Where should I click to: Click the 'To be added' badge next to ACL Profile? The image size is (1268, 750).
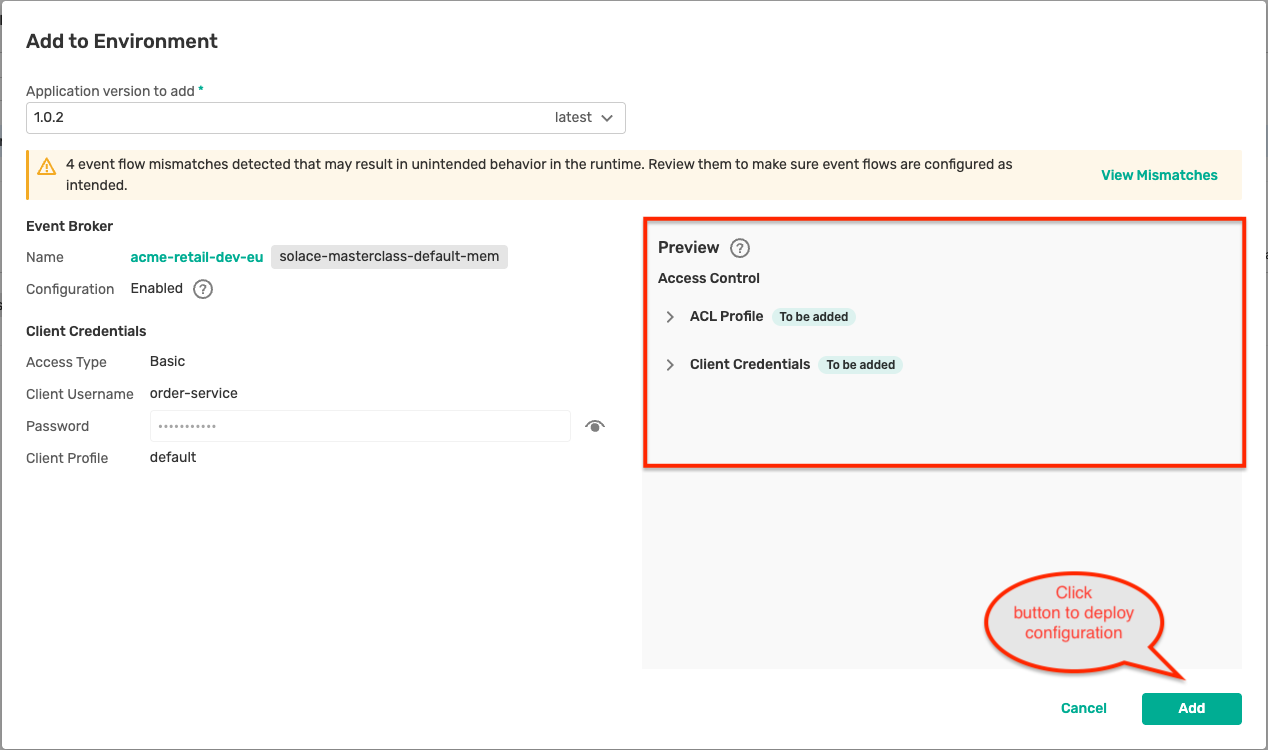tap(813, 316)
